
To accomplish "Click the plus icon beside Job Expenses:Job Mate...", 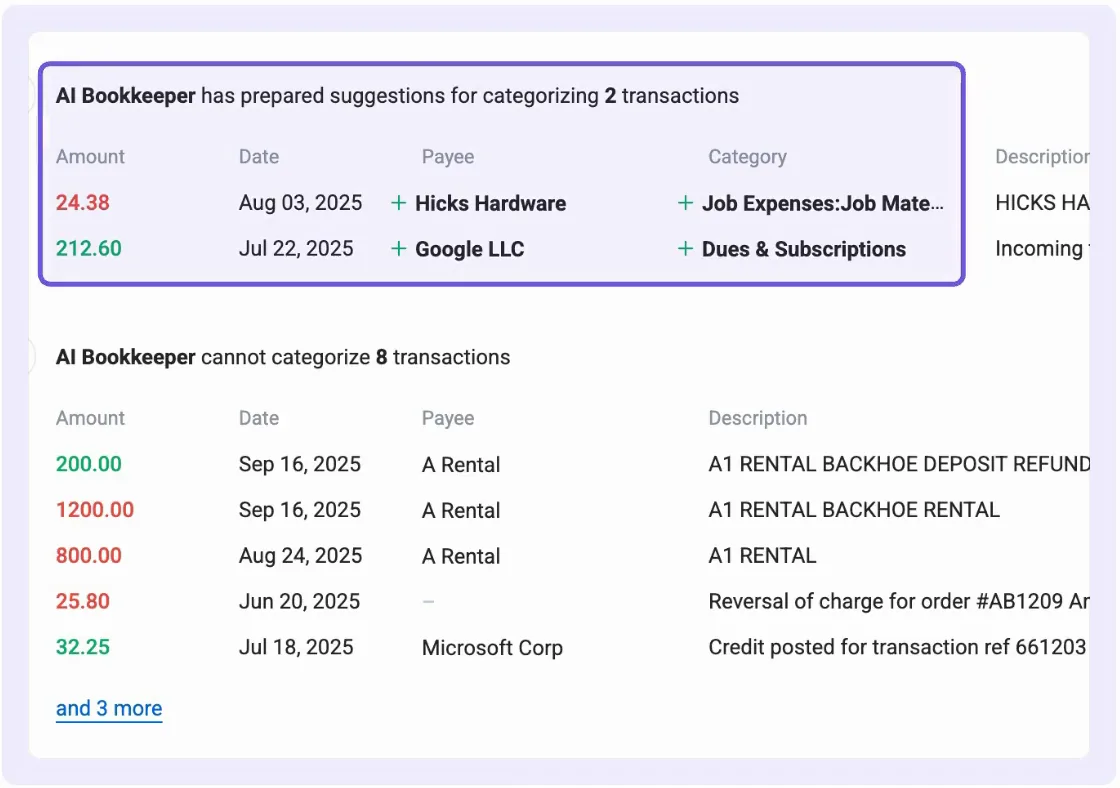I will pyautogui.click(x=685, y=203).
